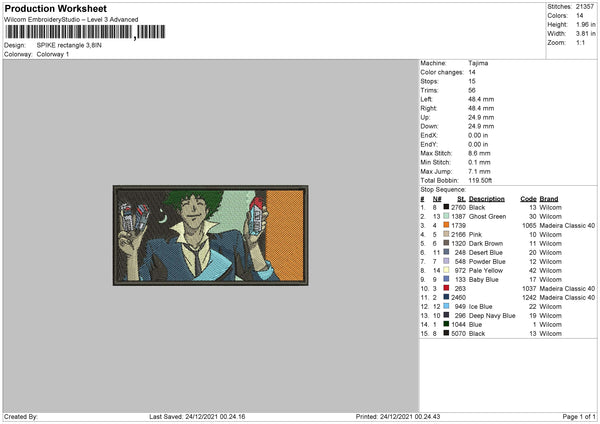Image resolution: width=600 pixels, height=424 pixels.
Task: Click the Zoom value '1:1'
Action: coord(580,42)
